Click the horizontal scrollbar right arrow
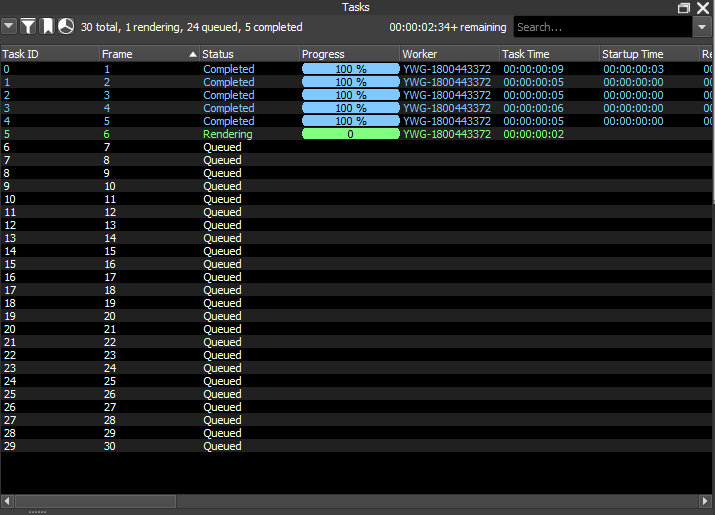 [x=706, y=500]
